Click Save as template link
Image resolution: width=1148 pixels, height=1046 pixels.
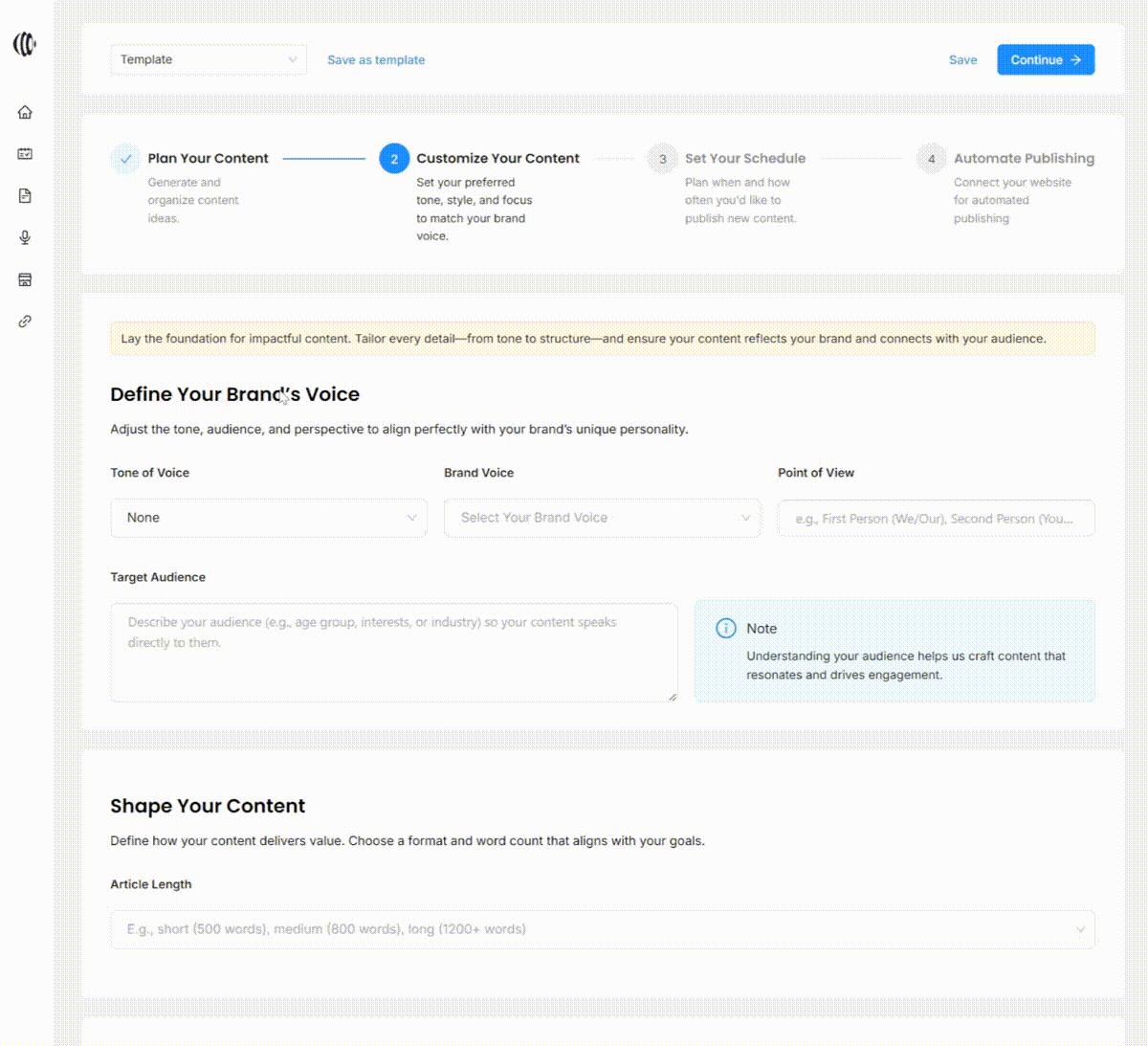(376, 60)
